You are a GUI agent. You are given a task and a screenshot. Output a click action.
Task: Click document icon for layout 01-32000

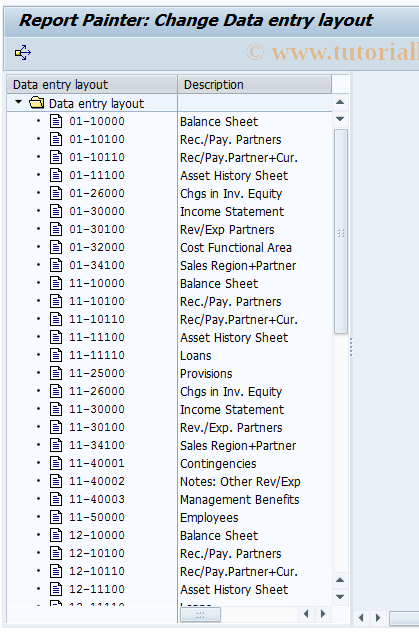56,247
